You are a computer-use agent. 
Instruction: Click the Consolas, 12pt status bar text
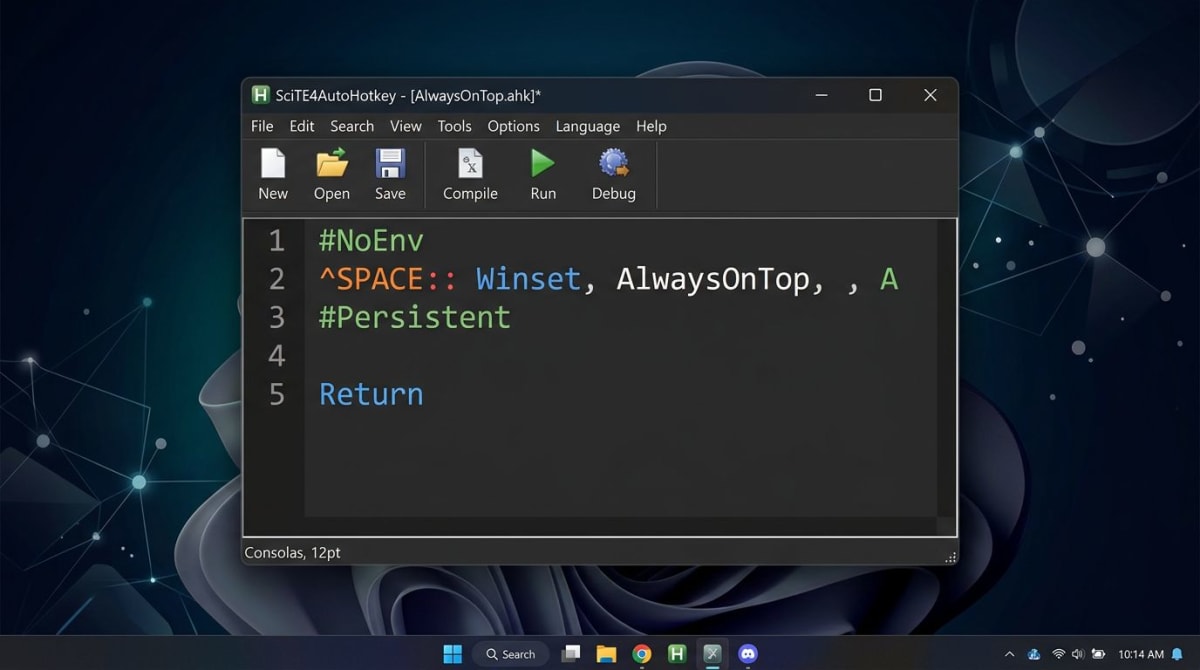[293, 552]
